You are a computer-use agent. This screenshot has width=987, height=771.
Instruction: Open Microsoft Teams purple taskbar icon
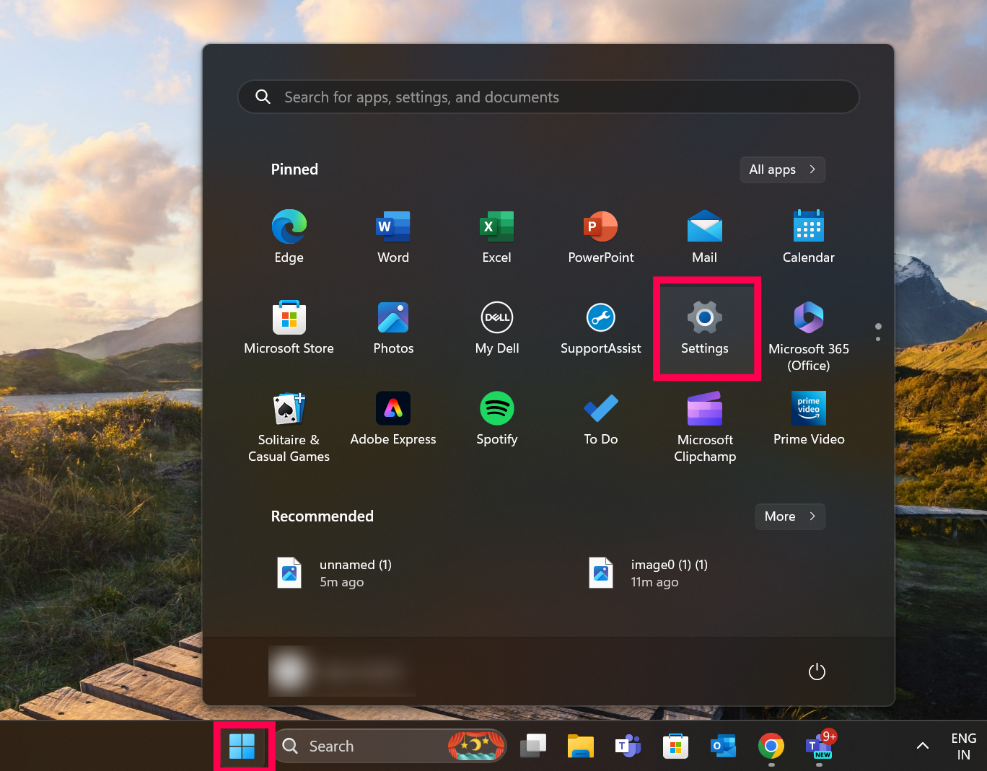point(628,746)
